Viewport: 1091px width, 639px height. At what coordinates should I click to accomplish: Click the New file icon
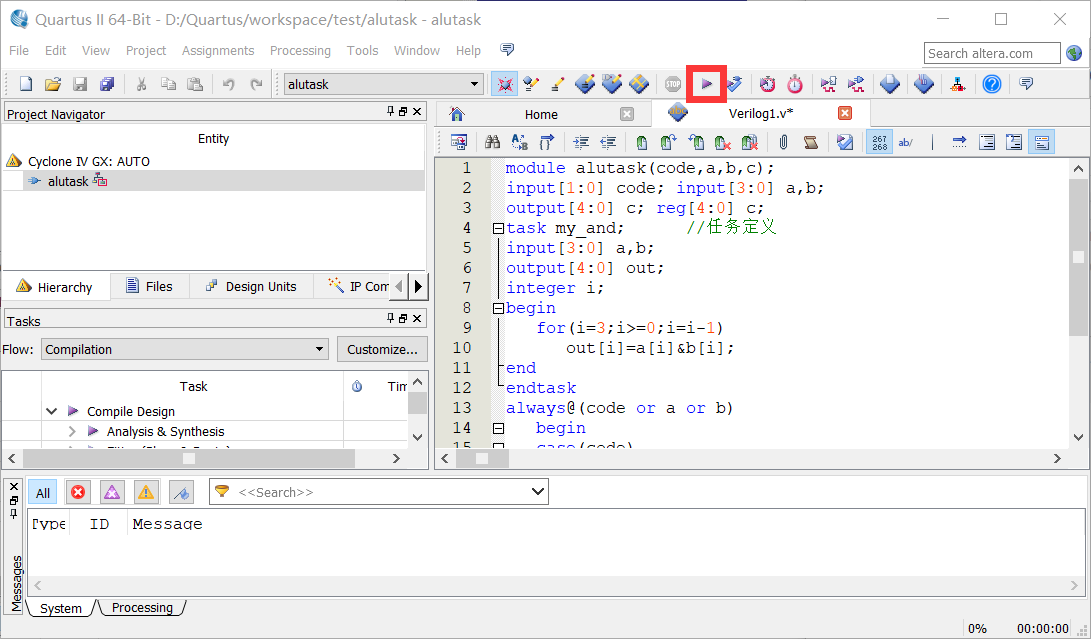click(26, 84)
